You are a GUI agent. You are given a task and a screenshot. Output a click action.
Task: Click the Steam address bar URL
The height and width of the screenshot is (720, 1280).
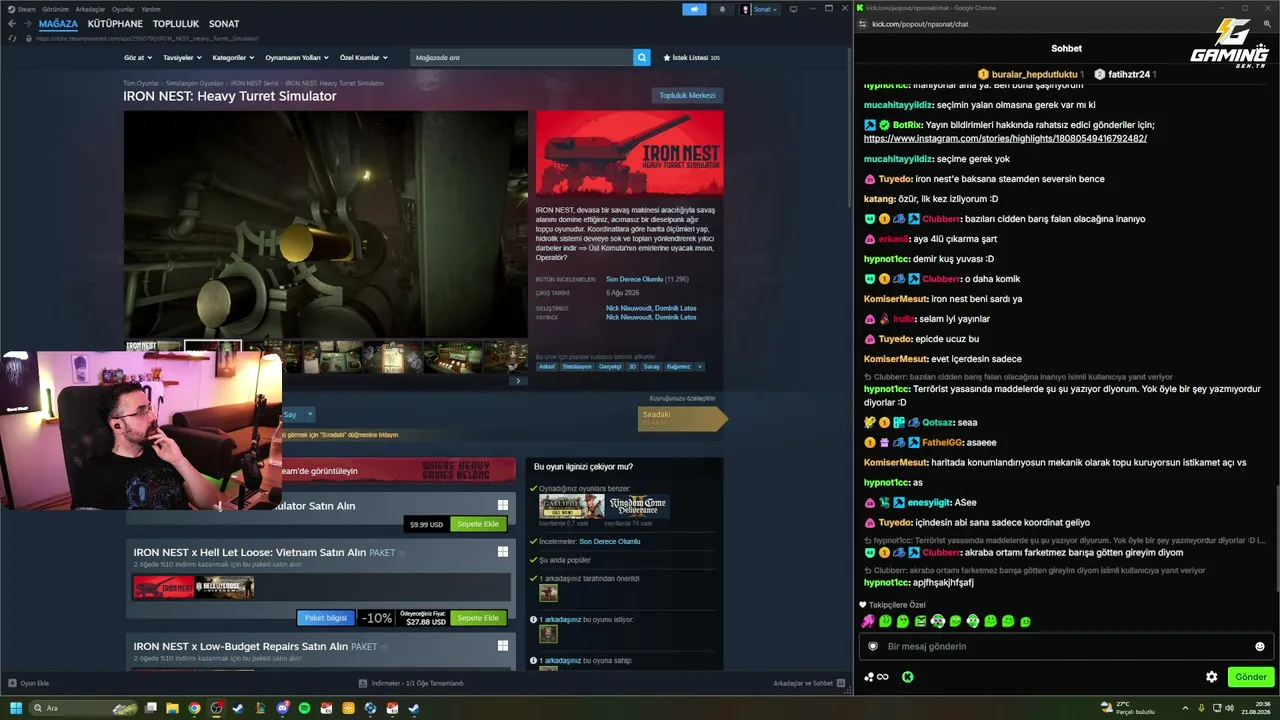tap(147, 38)
